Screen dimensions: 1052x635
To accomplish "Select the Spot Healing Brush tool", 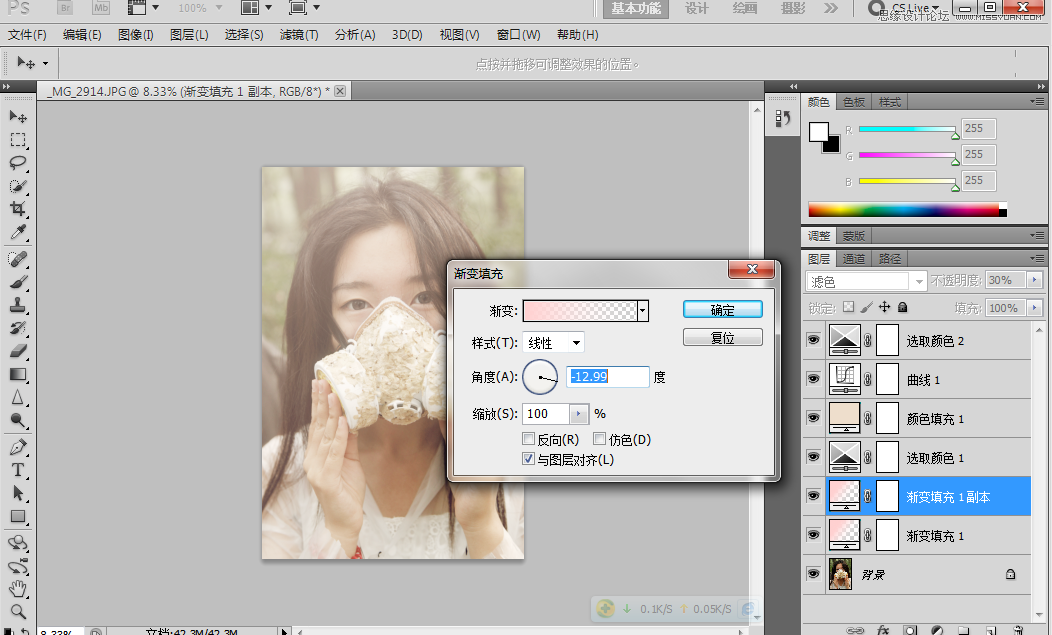I will click(x=18, y=259).
